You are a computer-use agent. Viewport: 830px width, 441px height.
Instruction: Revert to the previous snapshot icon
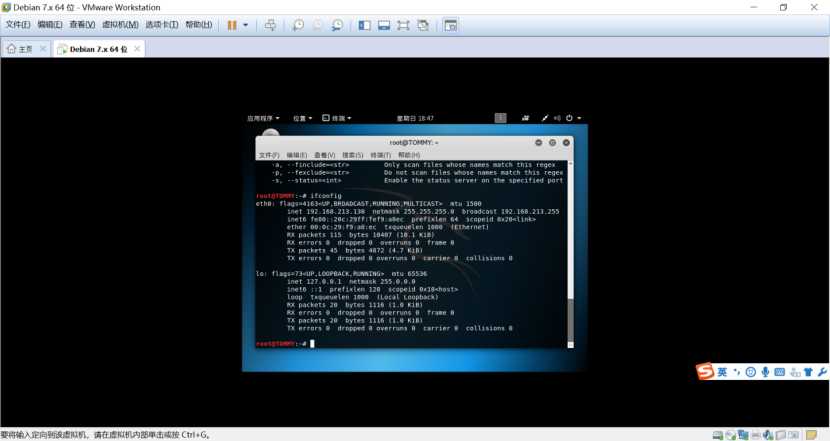point(318,25)
